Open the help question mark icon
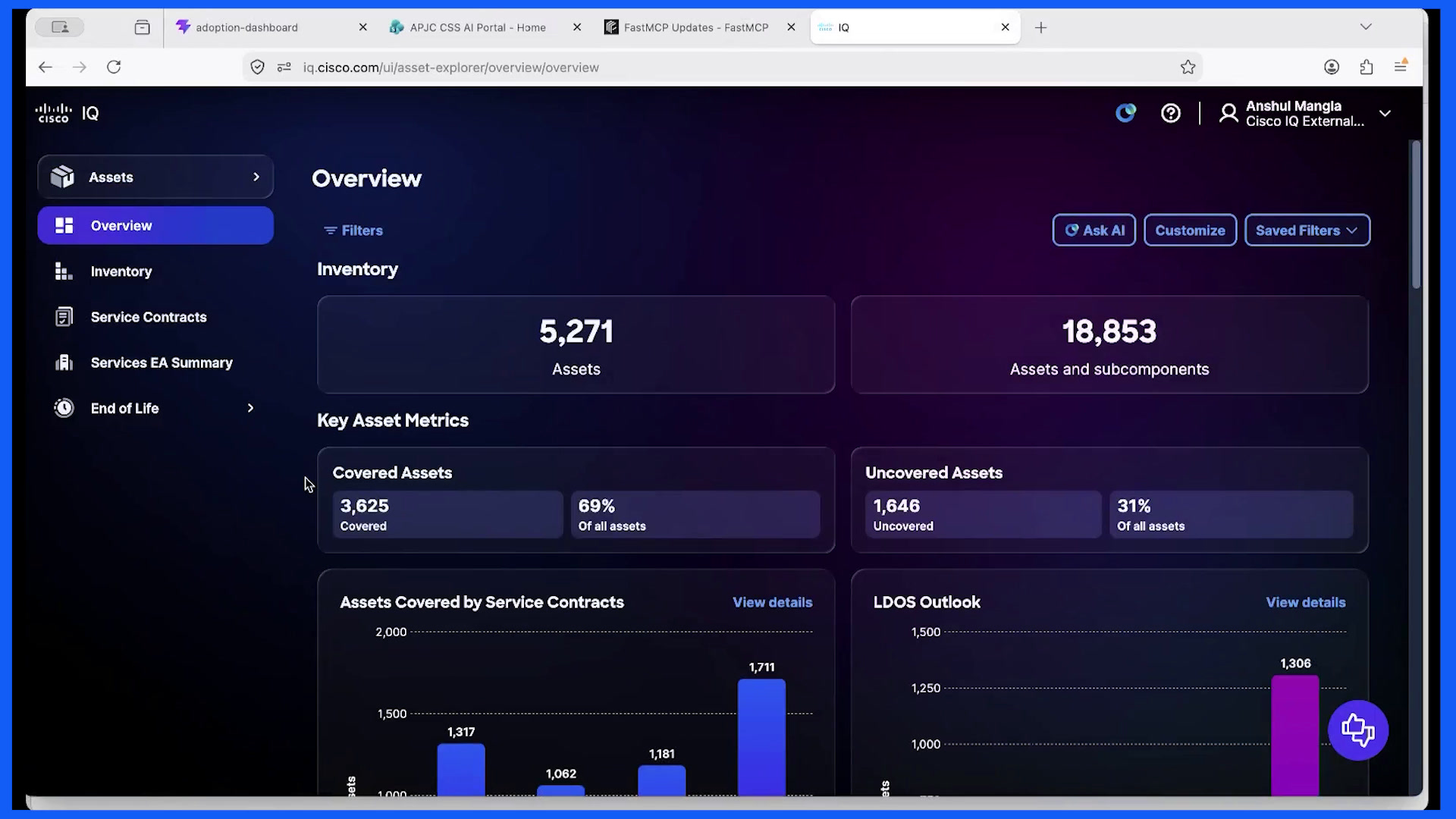This screenshot has height=819, width=1456. [x=1171, y=113]
